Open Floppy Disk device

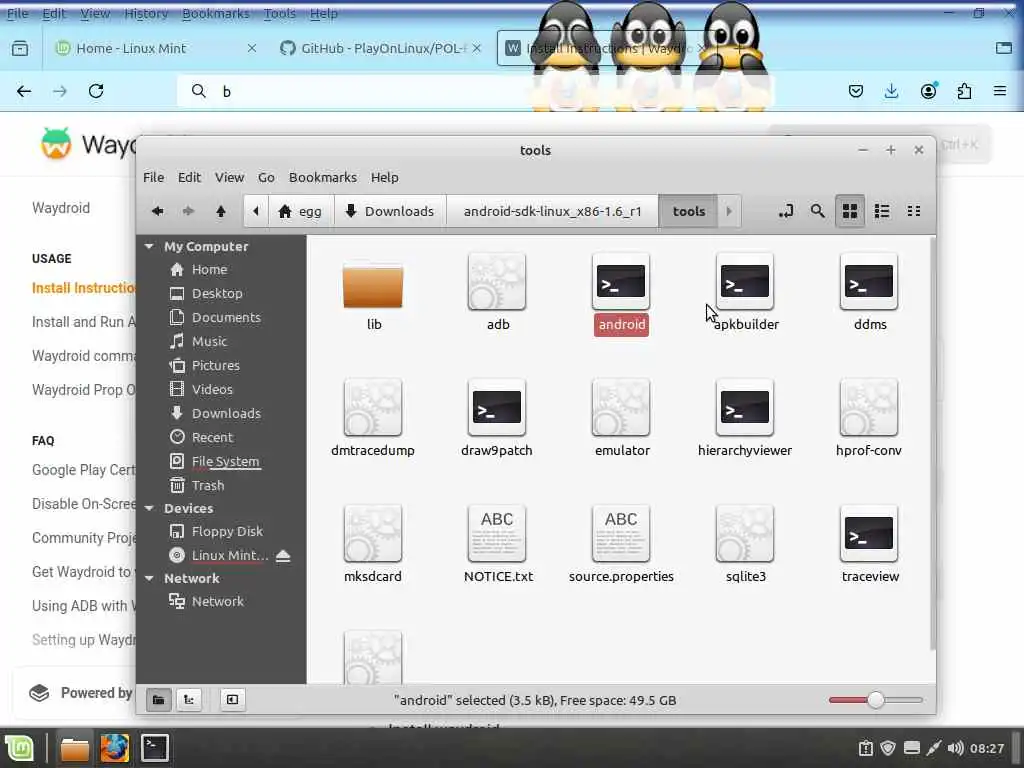click(227, 531)
